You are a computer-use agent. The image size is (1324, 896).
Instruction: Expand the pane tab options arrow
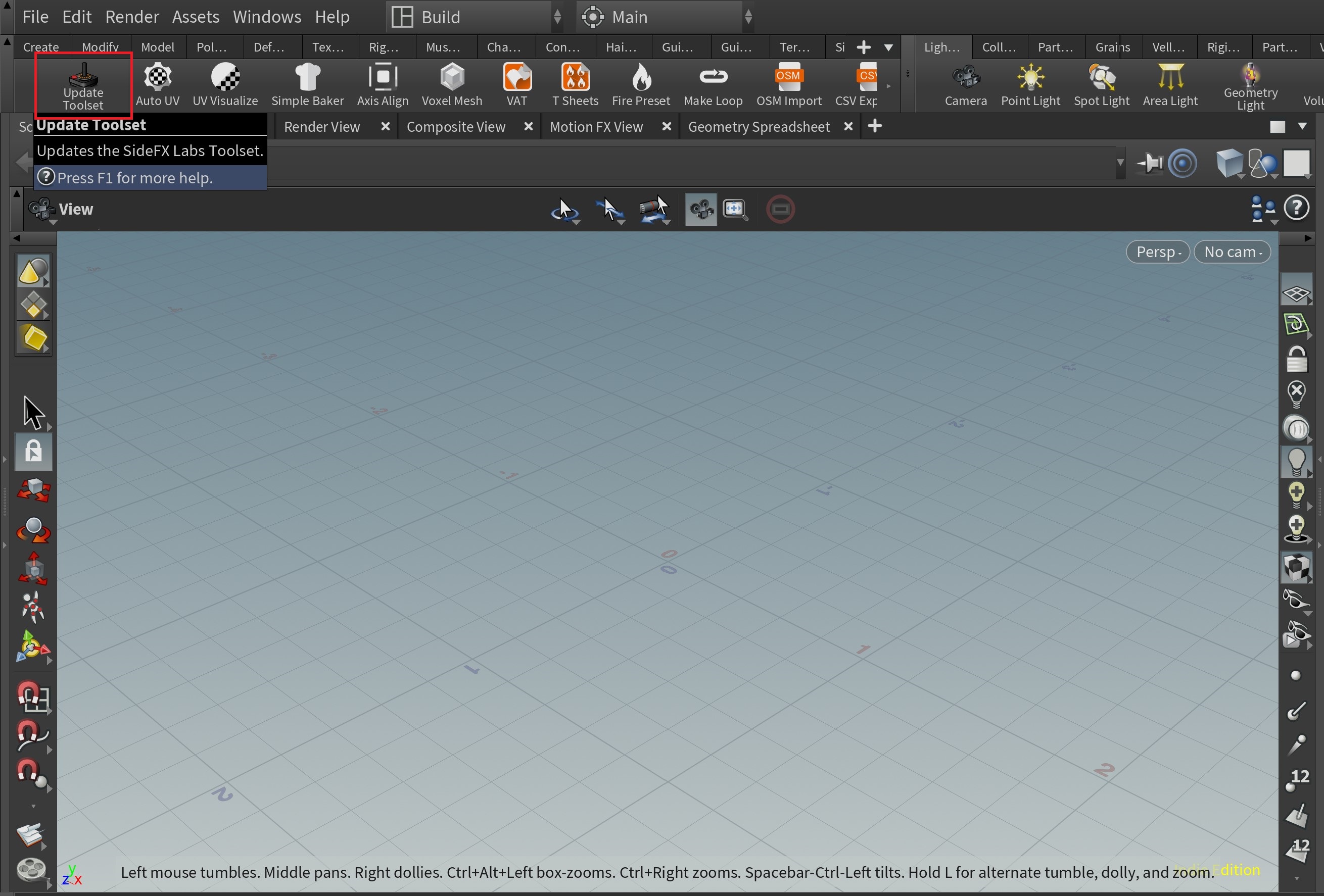[x=1302, y=126]
